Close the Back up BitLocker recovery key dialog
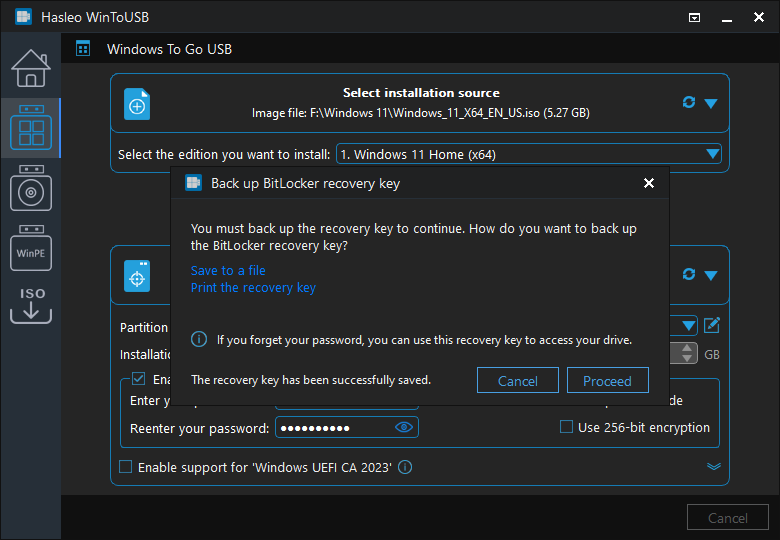780x540 pixels. tap(649, 183)
